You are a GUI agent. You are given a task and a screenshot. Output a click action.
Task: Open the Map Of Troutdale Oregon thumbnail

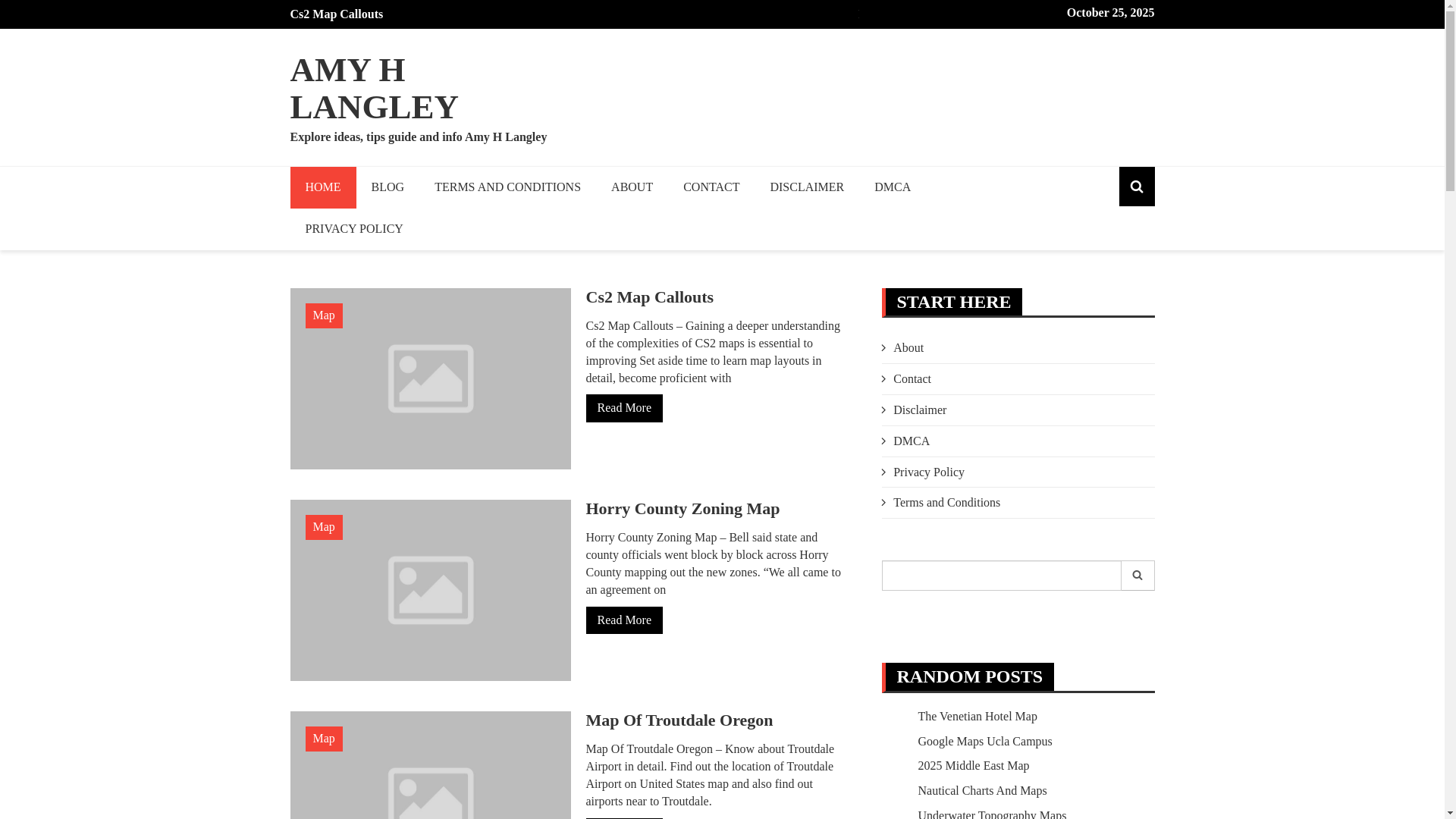coord(430,765)
